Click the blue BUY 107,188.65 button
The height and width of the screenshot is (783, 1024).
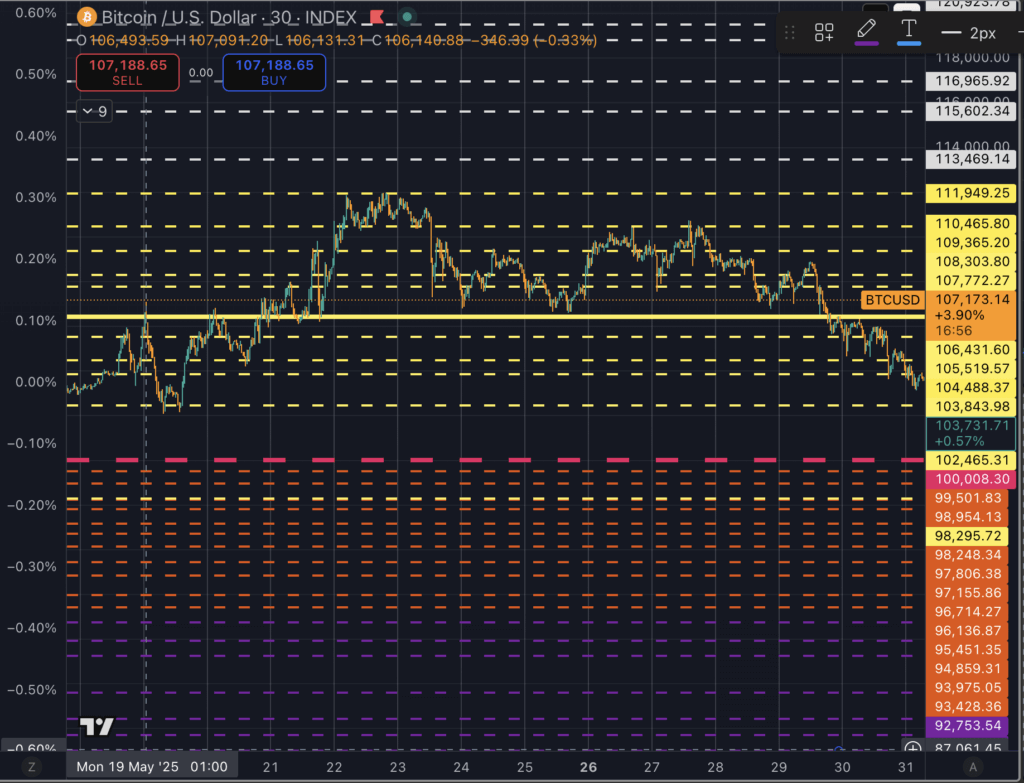[274, 70]
